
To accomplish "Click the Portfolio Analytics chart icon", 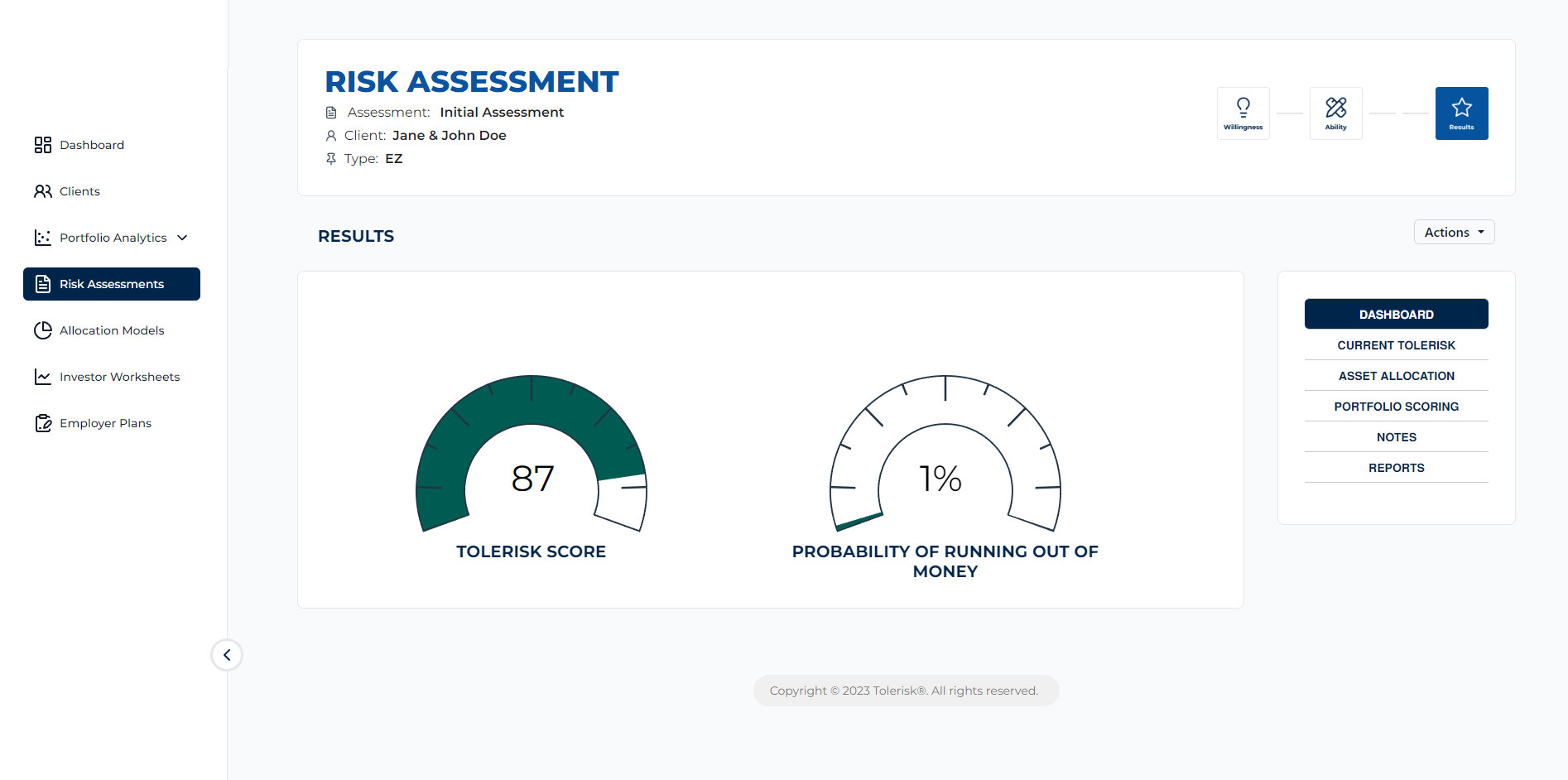I will 43,238.
